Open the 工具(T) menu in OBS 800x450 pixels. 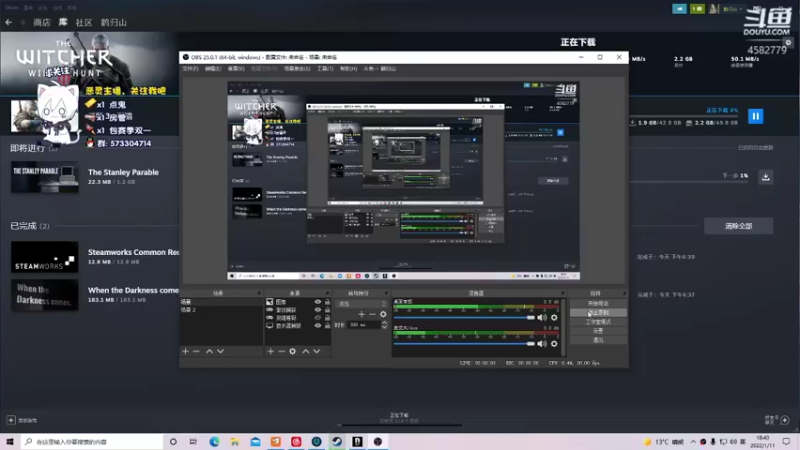click(x=325, y=68)
